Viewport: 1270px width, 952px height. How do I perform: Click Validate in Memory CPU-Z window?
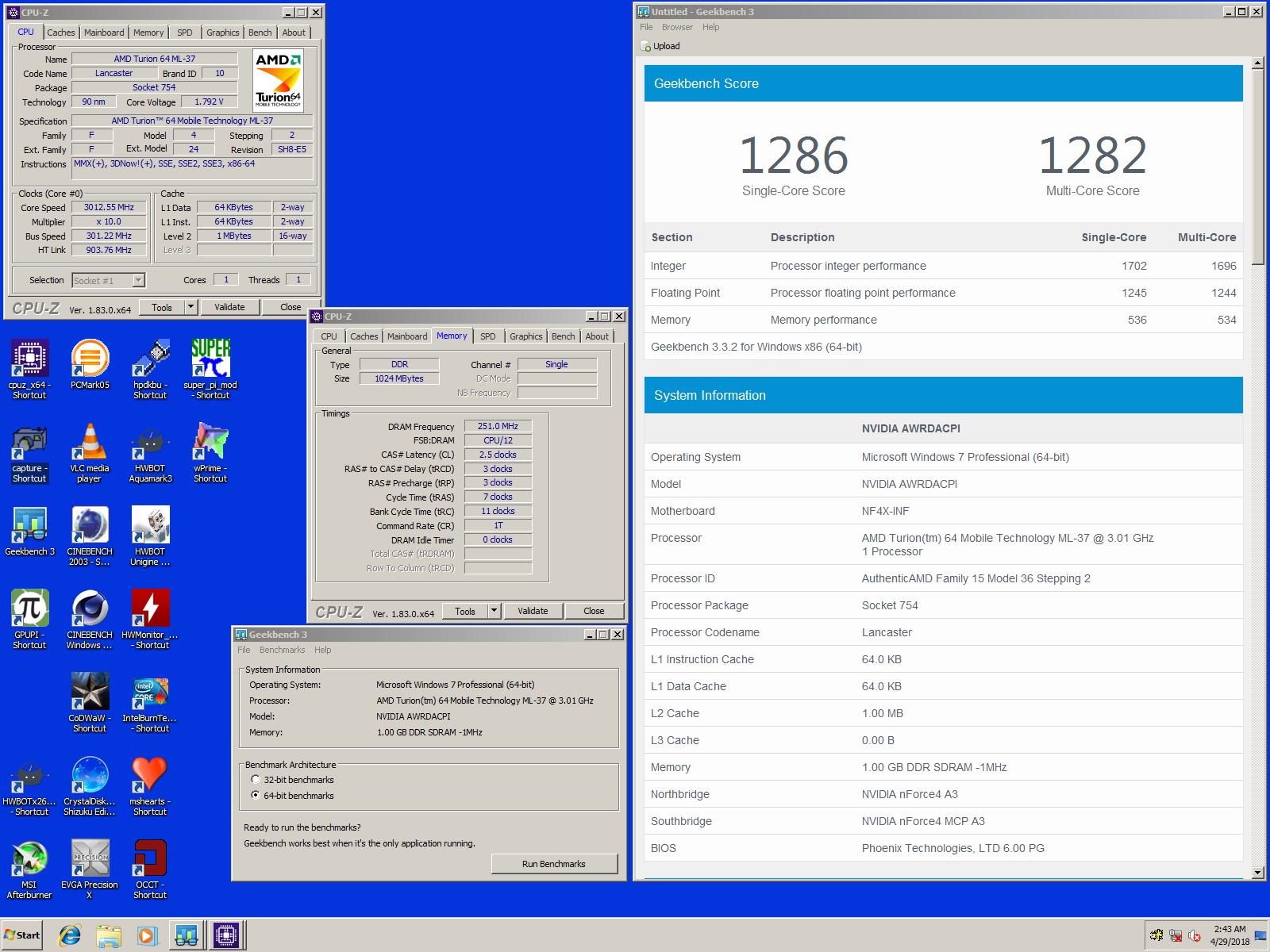tap(533, 611)
